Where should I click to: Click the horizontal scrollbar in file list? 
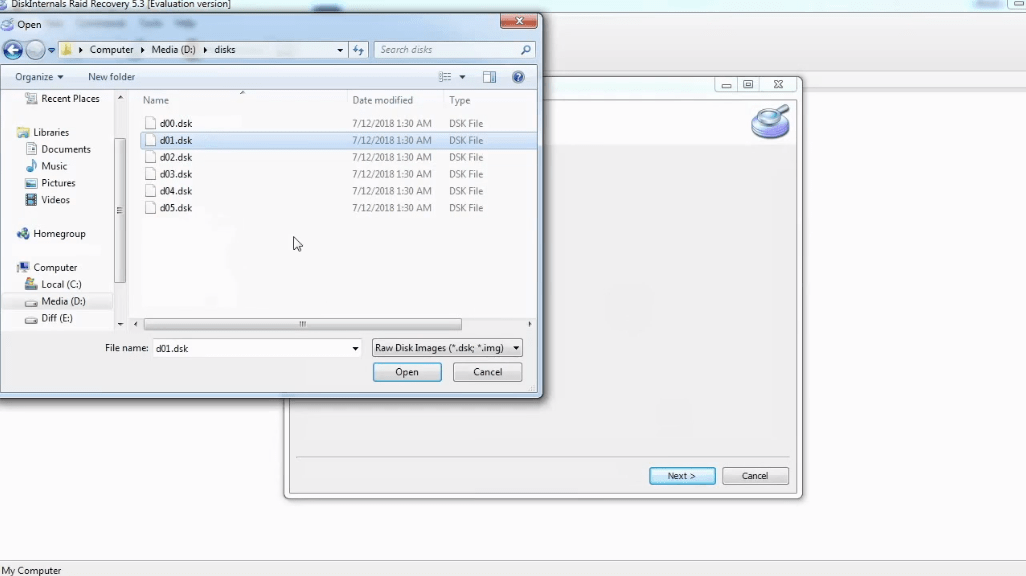coord(302,324)
